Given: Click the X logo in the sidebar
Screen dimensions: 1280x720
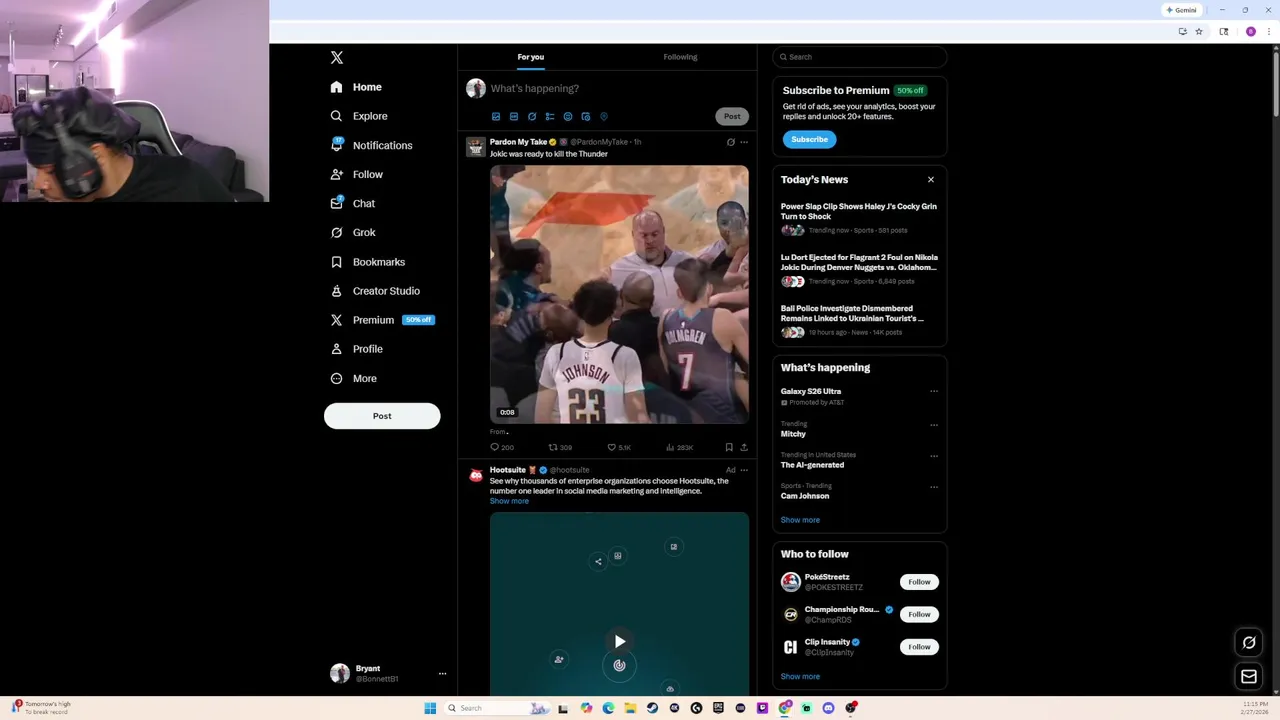Looking at the screenshot, I should pyautogui.click(x=337, y=58).
